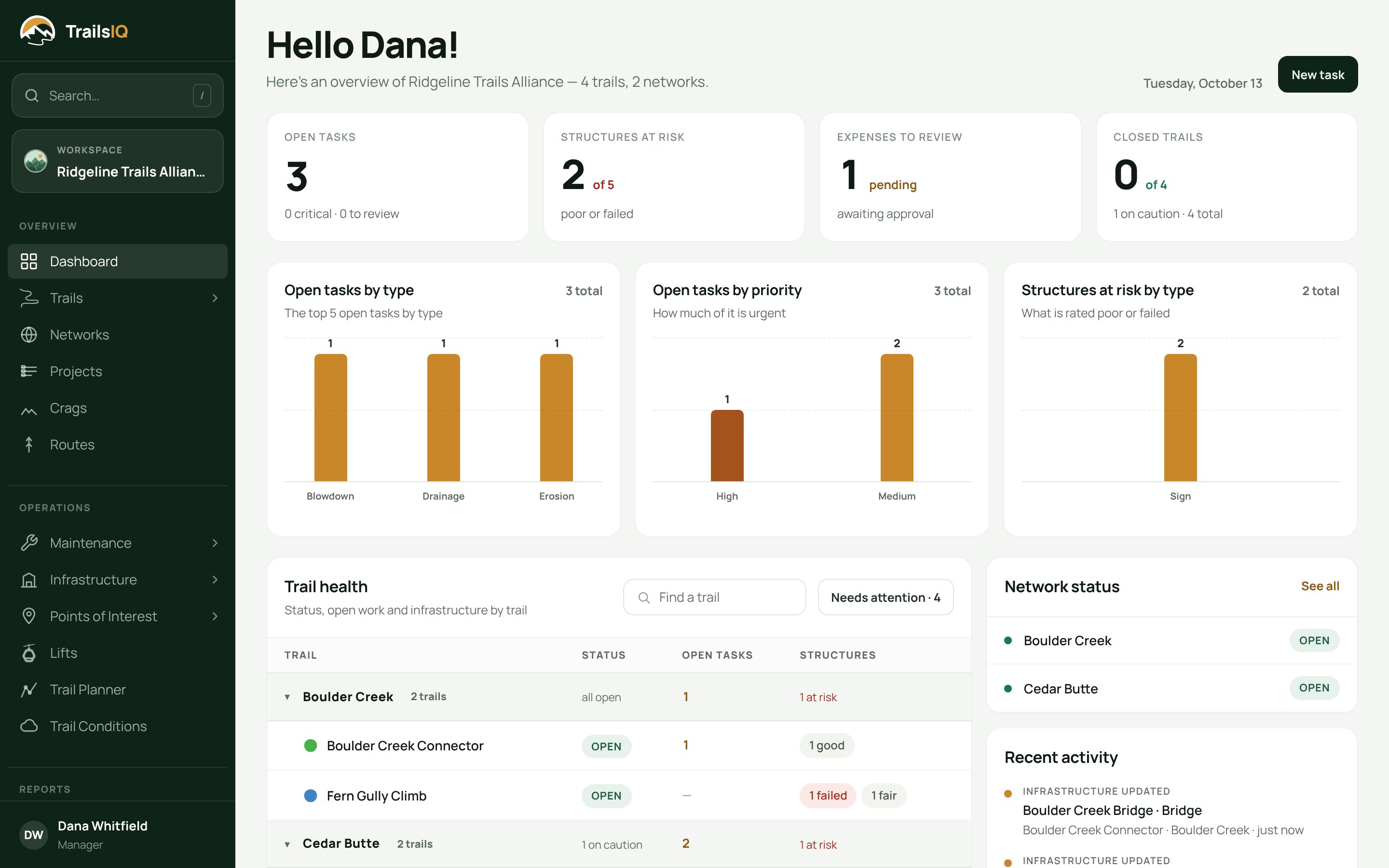Click the Dashboard grid icon
The height and width of the screenshot is (868, 1389).
point(29,261)
